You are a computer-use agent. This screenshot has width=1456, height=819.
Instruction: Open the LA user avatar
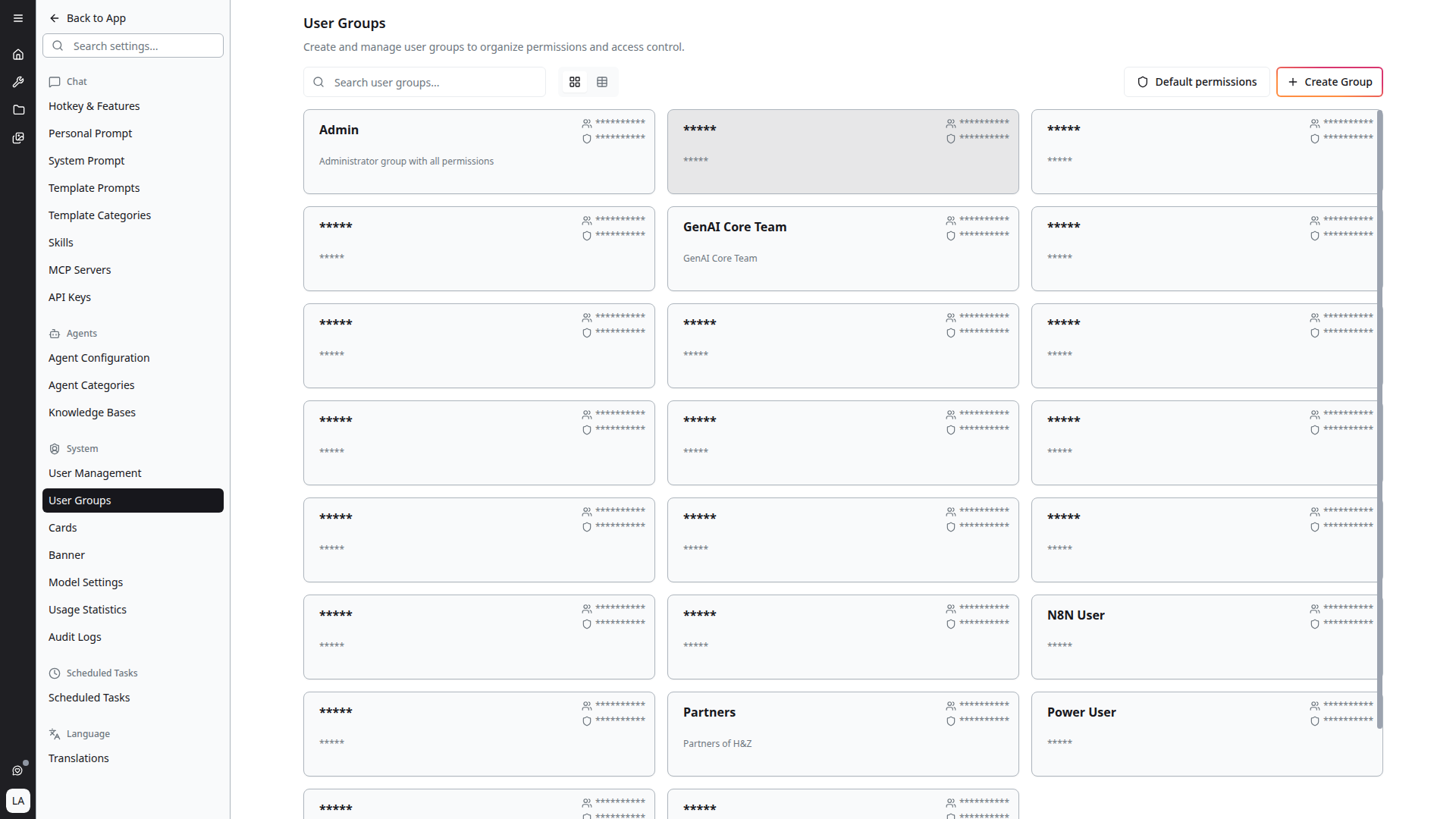point(18,801)
